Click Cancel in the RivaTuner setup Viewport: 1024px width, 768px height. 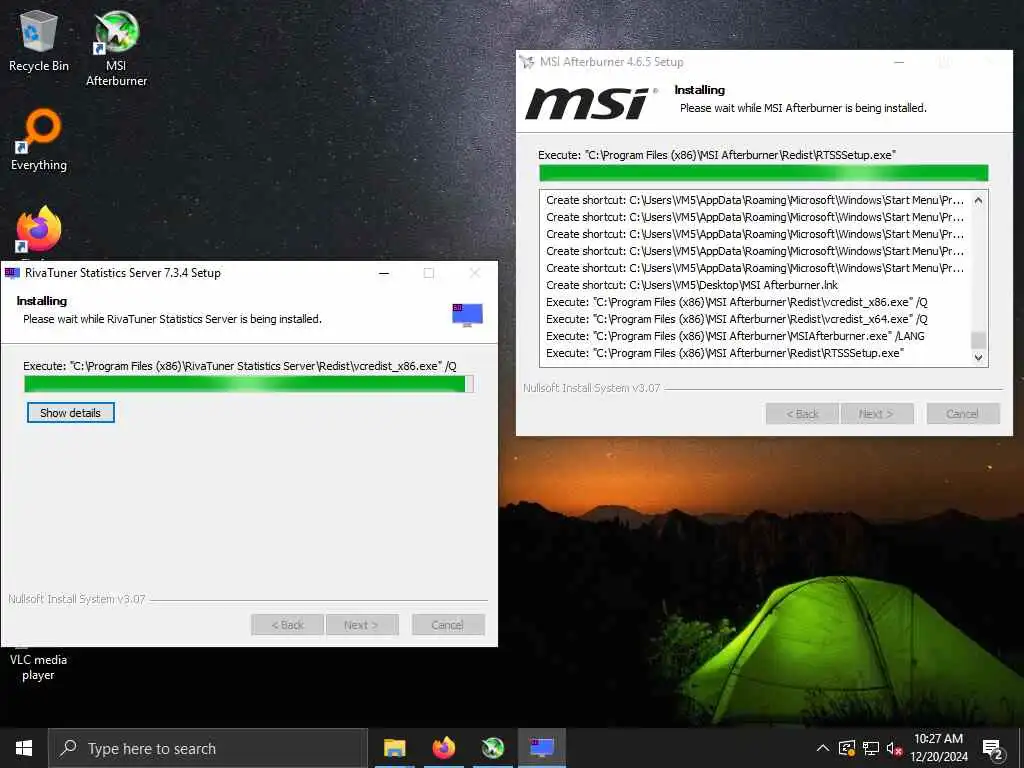click(x=448, y=625)
